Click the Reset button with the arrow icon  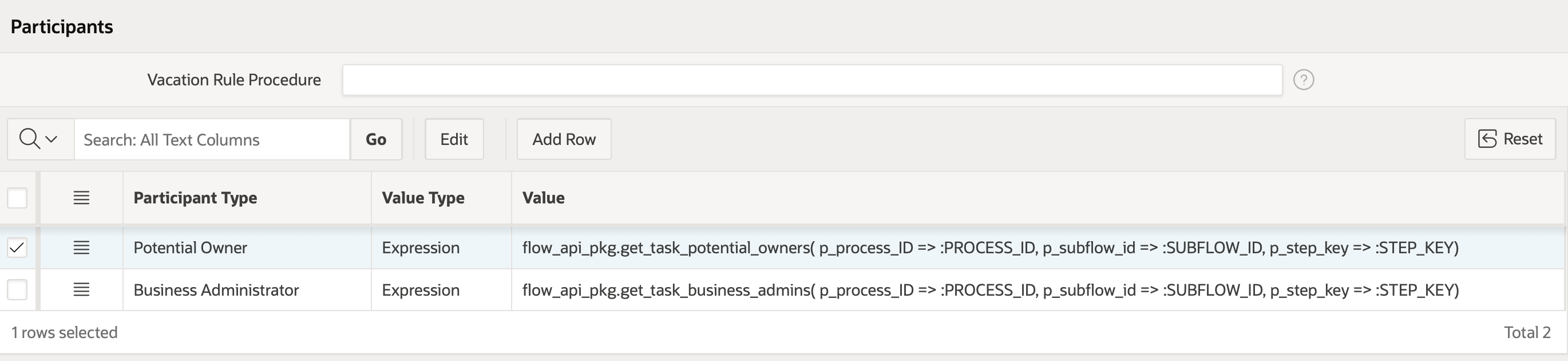[x=1510, y=139]
